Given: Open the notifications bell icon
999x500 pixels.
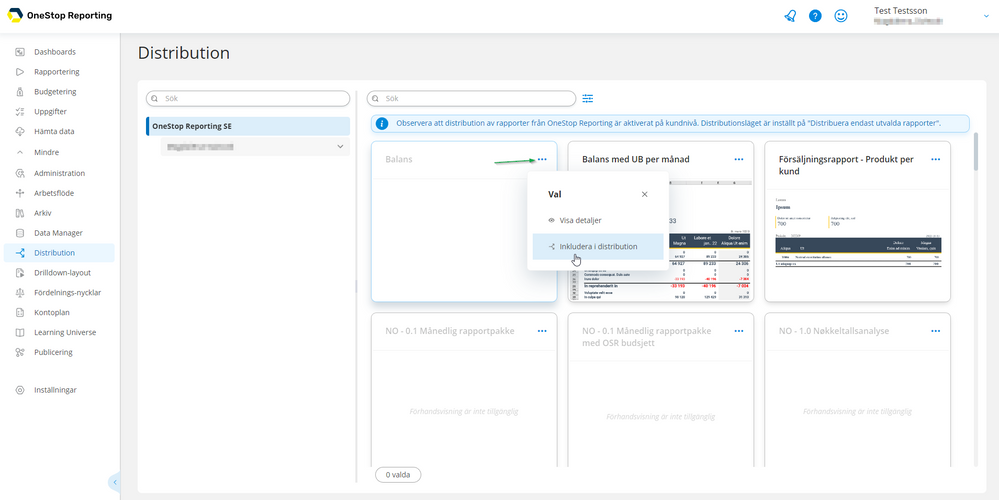Looking at the screenshot, I should 790,17.
